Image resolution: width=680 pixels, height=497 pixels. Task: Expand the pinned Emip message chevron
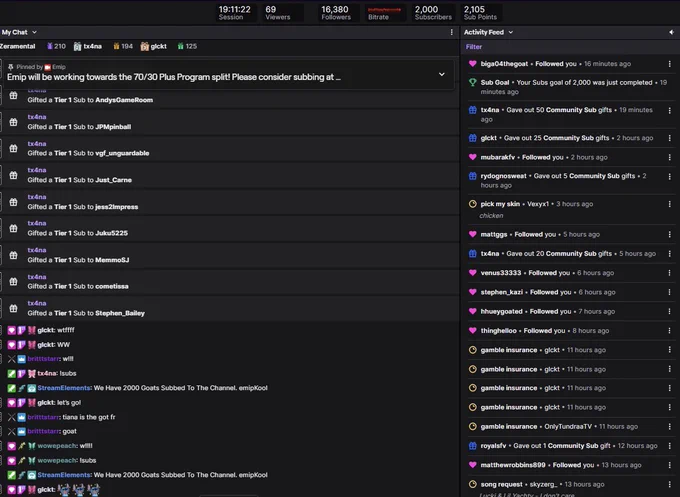441,74
